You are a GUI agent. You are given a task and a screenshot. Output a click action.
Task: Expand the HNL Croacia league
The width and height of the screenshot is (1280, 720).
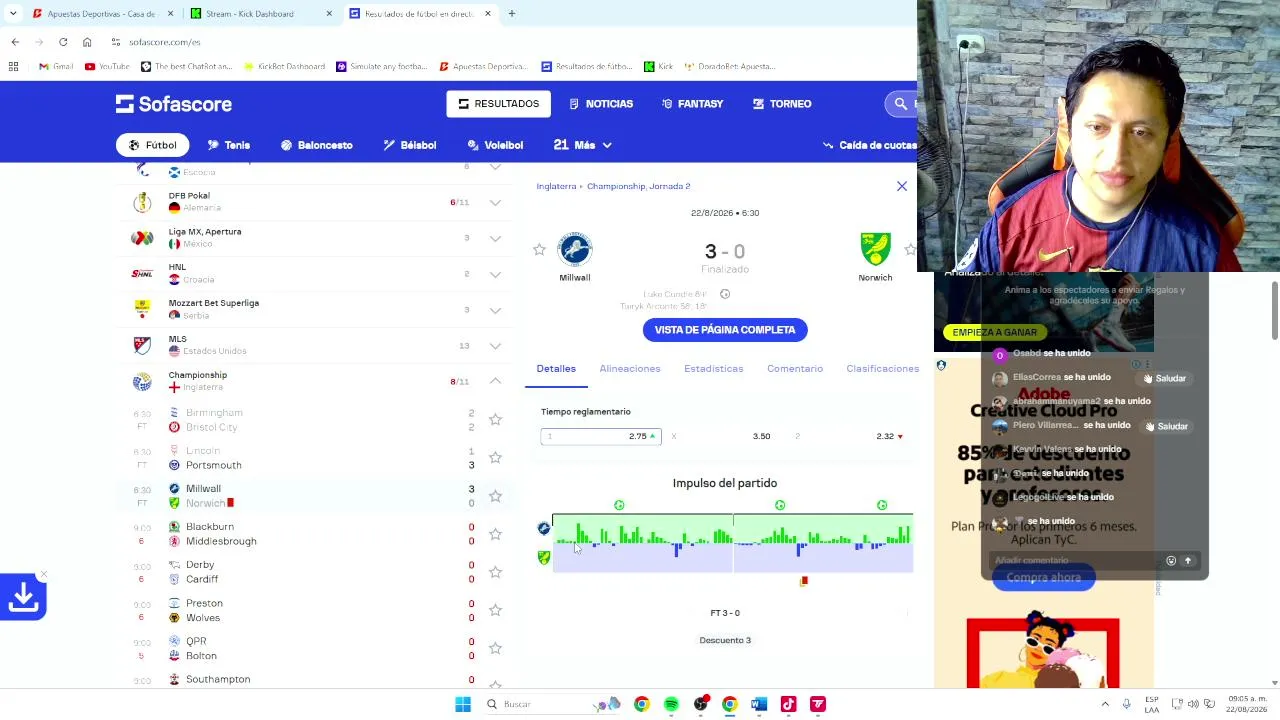click(x=495, y=274)
